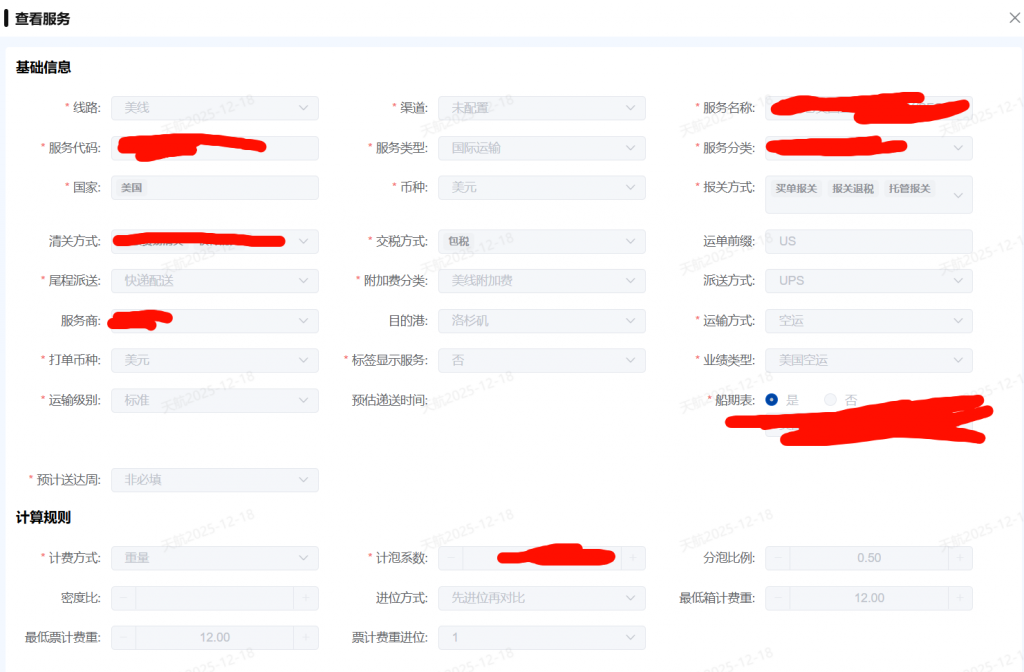Click the 国家 field containing 美国

click(214, 188)
